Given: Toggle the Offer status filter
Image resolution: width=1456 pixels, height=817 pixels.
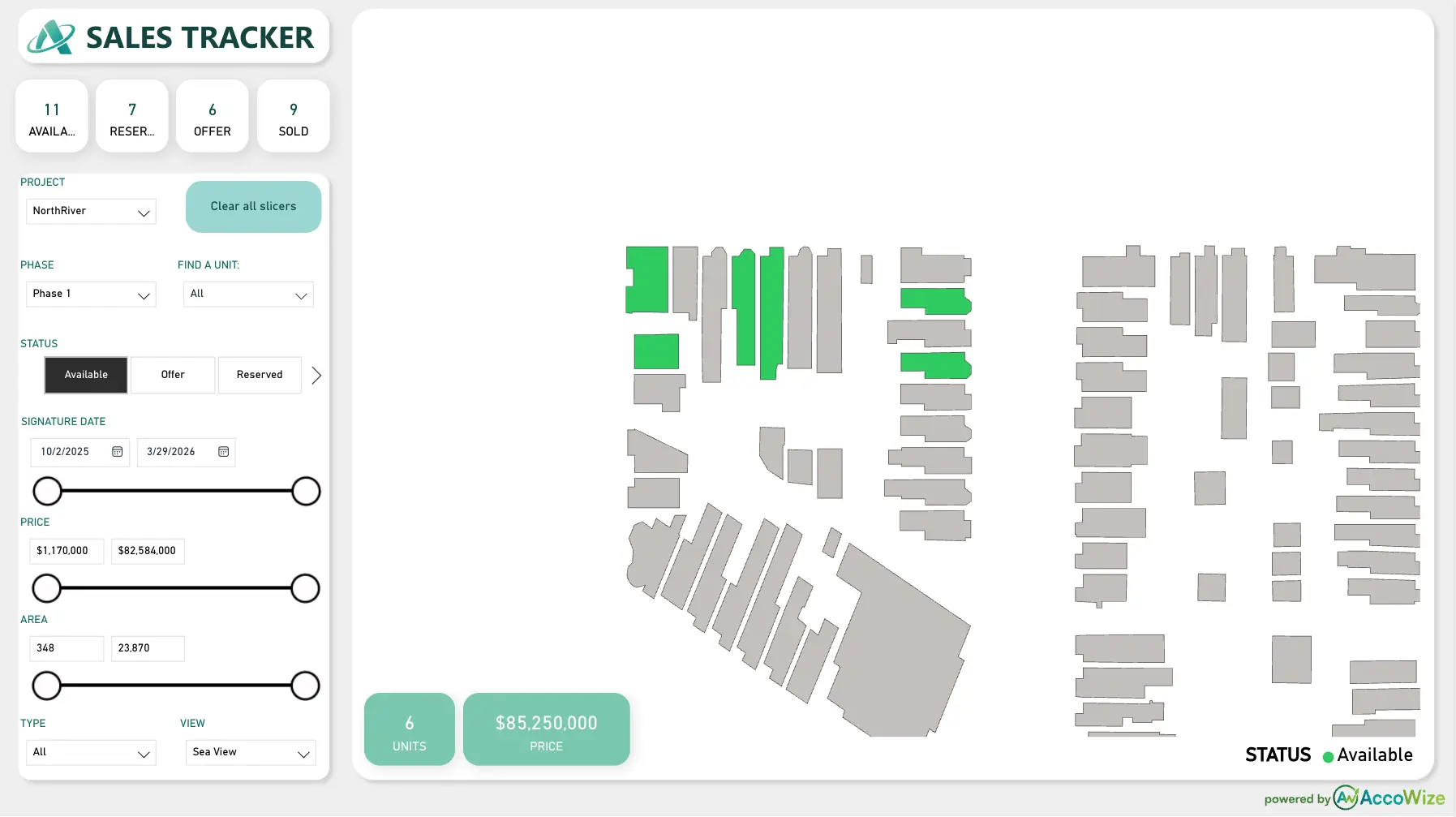Looking at the screenshot, I should point(173,375).
